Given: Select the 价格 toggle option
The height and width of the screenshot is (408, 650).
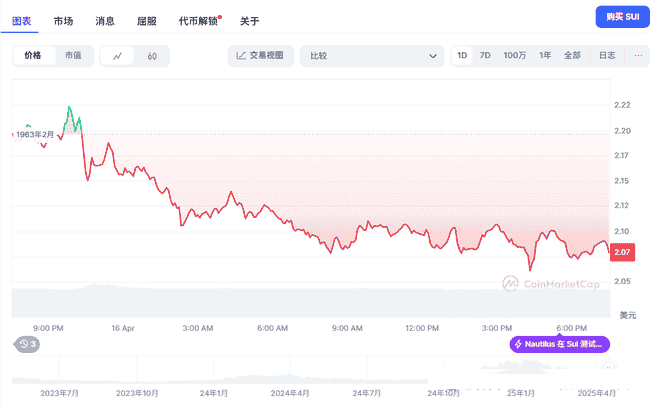Looking at the screenshot, I should click(x=33, y=56).
